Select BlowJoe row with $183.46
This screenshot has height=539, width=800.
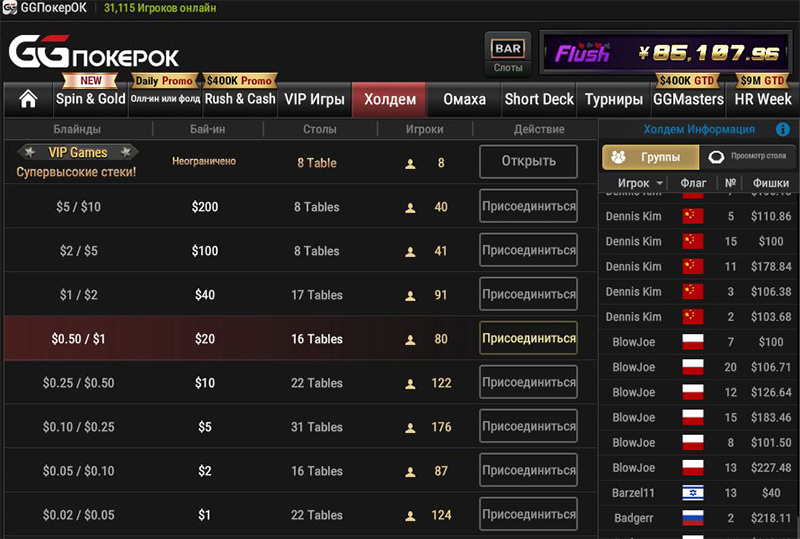pyautogui.click(x=699, y=417)
